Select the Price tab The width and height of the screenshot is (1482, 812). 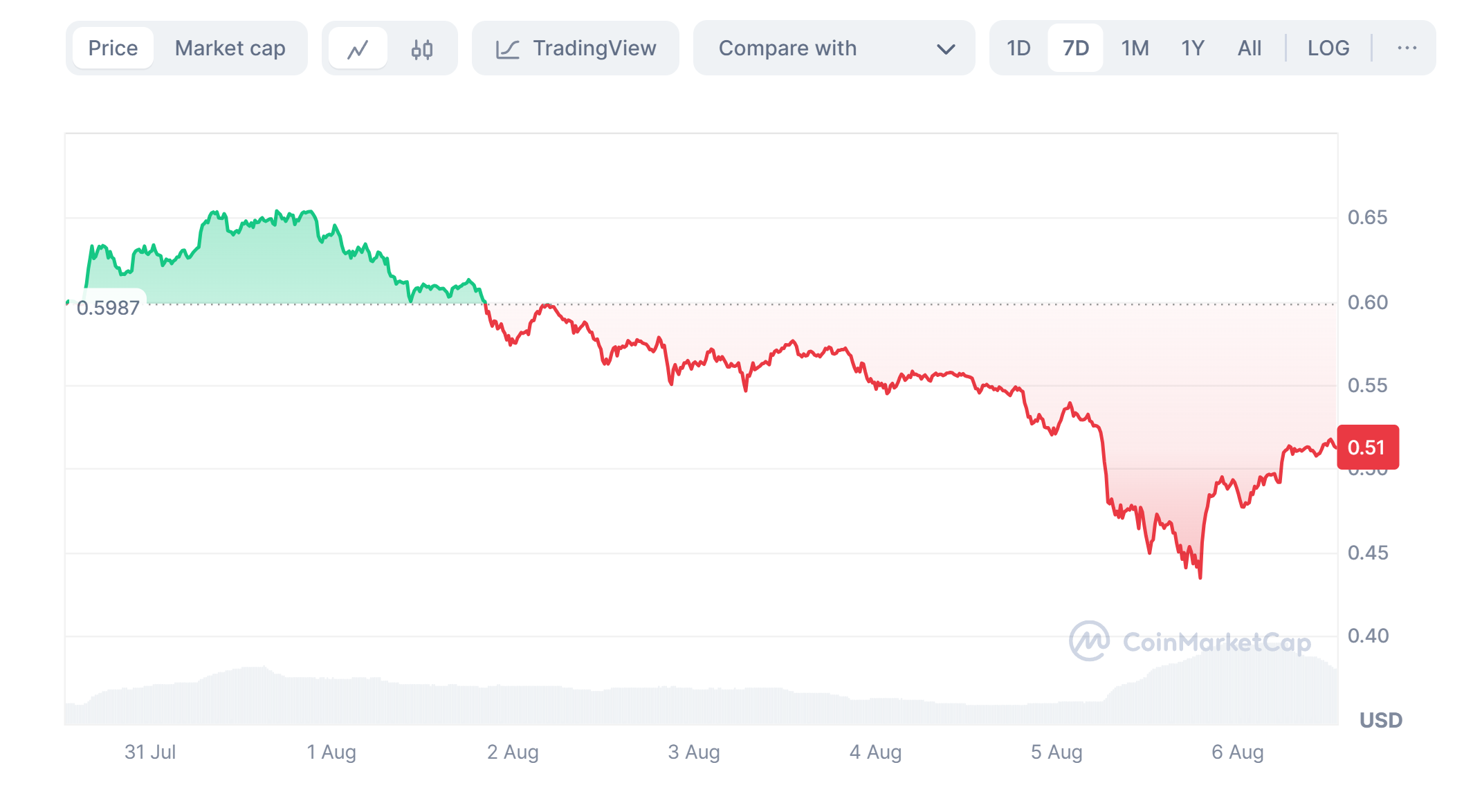113,48
